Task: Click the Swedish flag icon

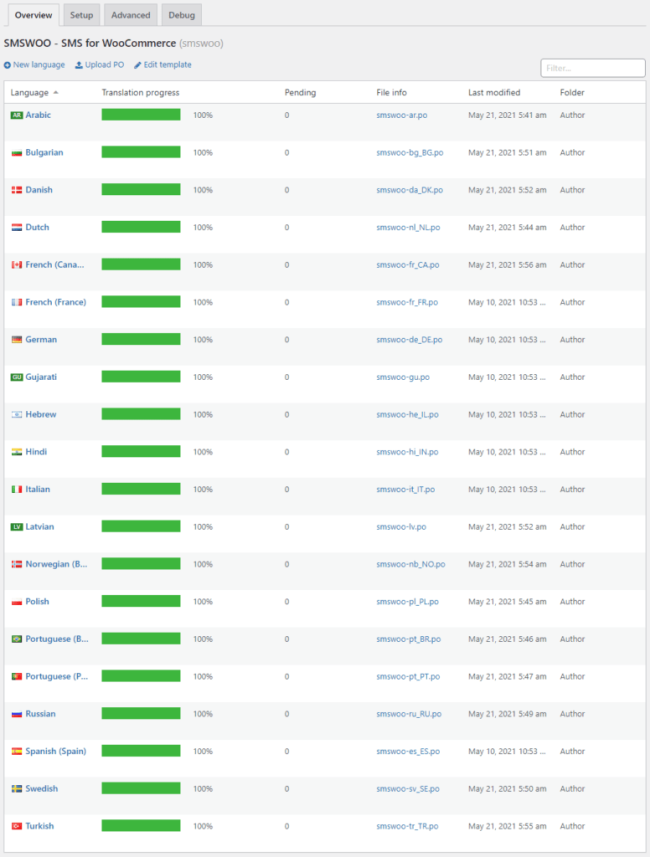Action: pos(16,789)
